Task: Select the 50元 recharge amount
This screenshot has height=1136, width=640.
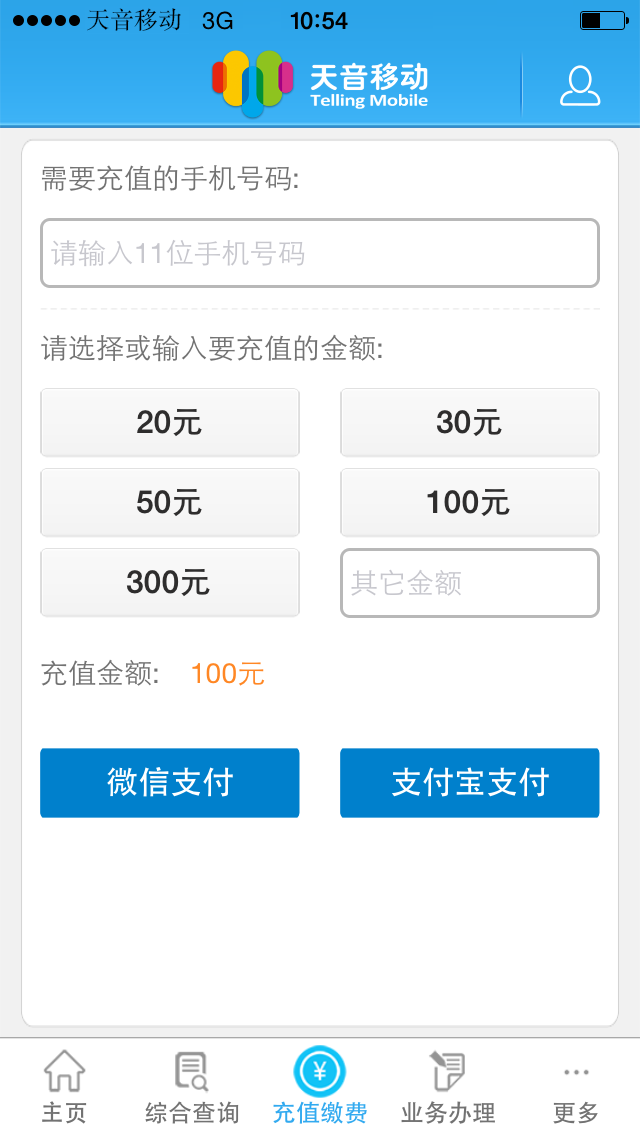Action: click(169, 502)
